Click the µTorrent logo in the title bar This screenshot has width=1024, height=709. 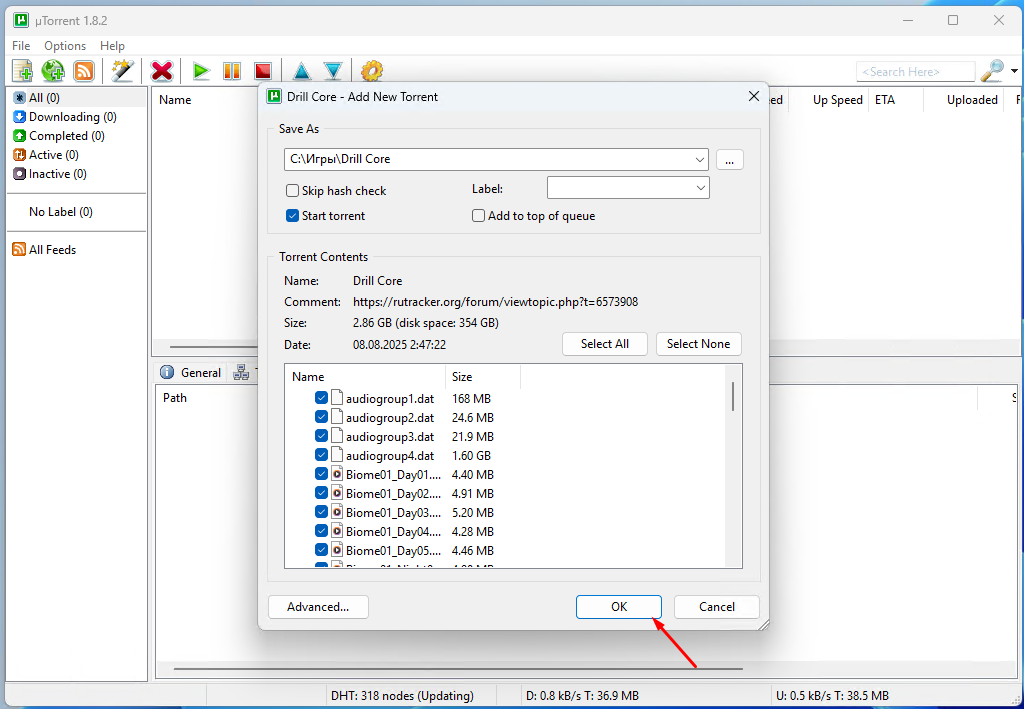pyautogui.click(x=21, y=20)
